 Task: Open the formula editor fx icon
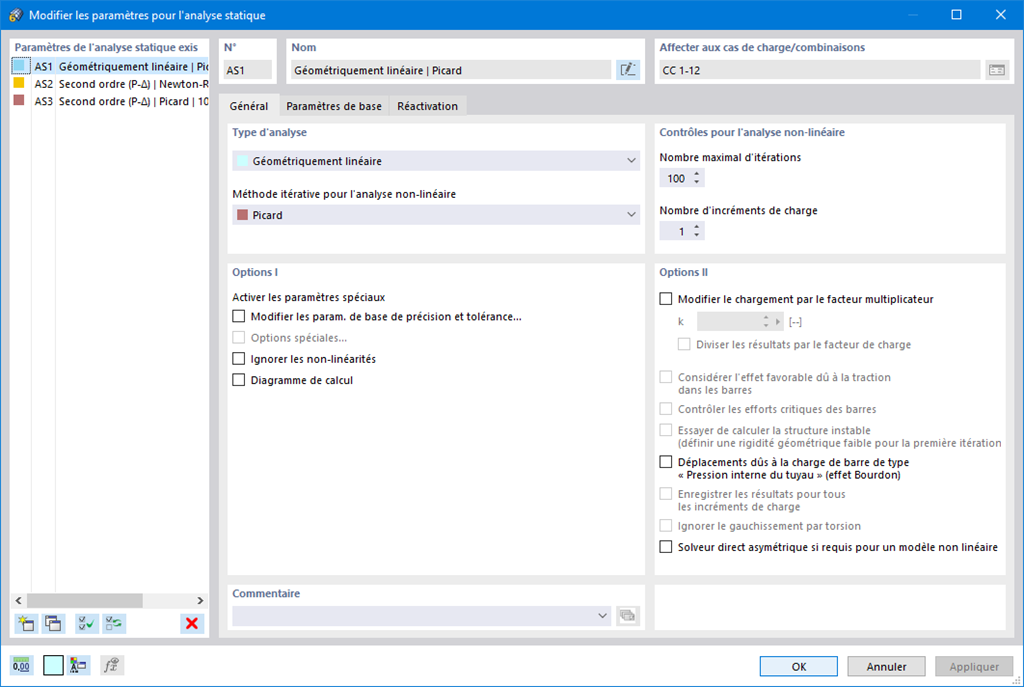pyautogui.click(x=111, y=665)
